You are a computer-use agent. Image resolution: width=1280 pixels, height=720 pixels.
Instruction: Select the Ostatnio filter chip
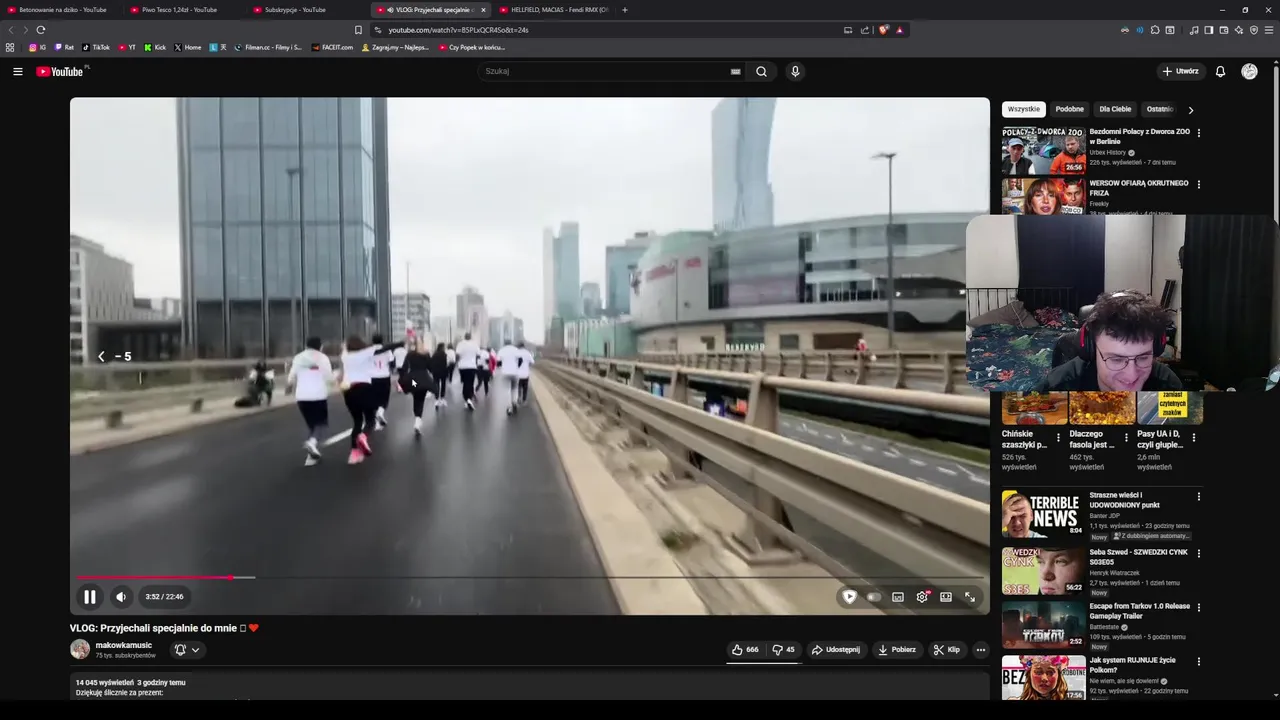pos(1159,109)
